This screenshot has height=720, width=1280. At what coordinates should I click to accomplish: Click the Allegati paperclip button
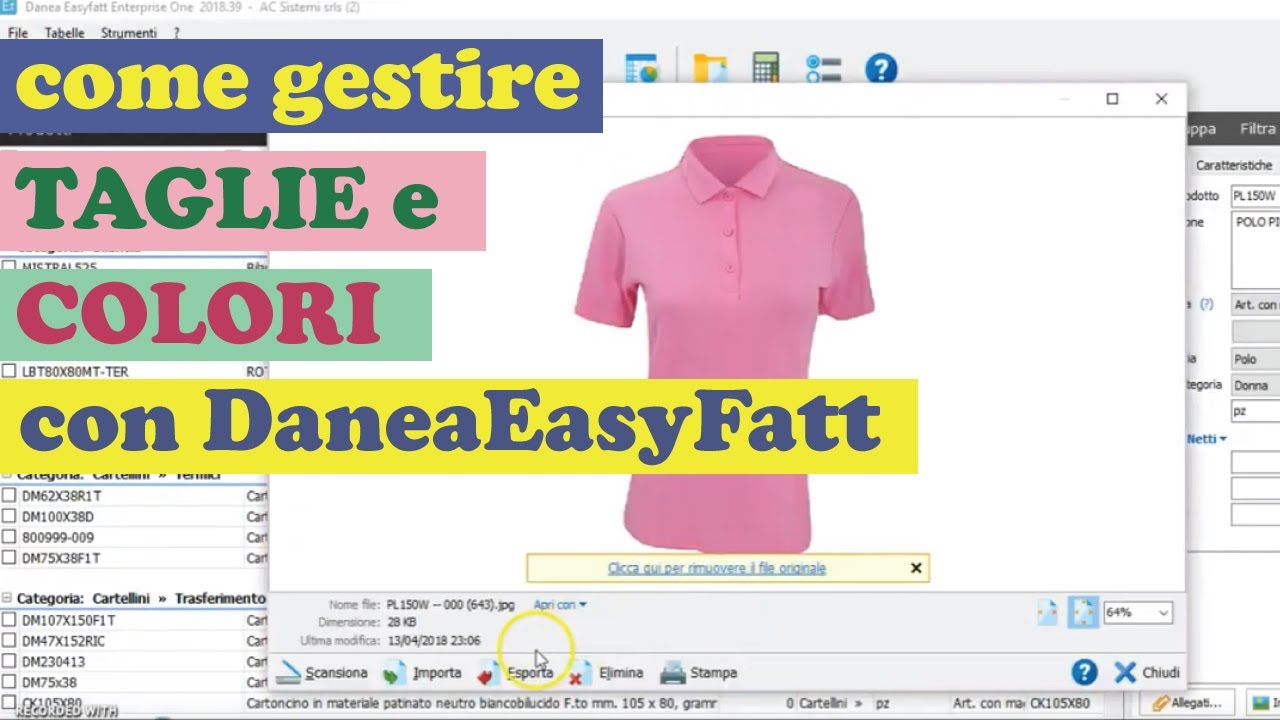pos(1187,703)
